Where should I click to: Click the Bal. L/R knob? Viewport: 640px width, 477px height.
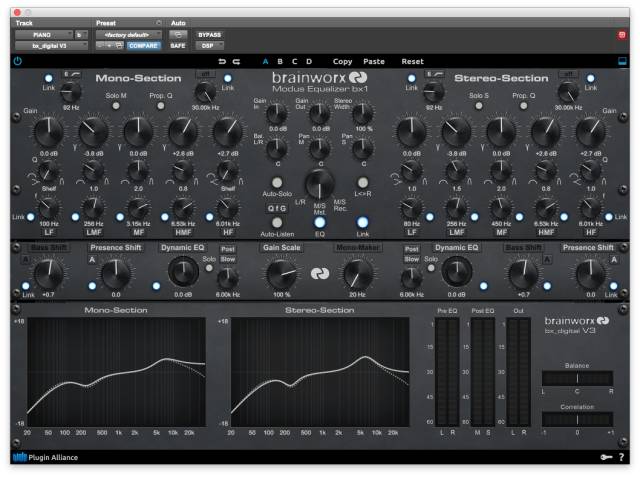point(277,149)
